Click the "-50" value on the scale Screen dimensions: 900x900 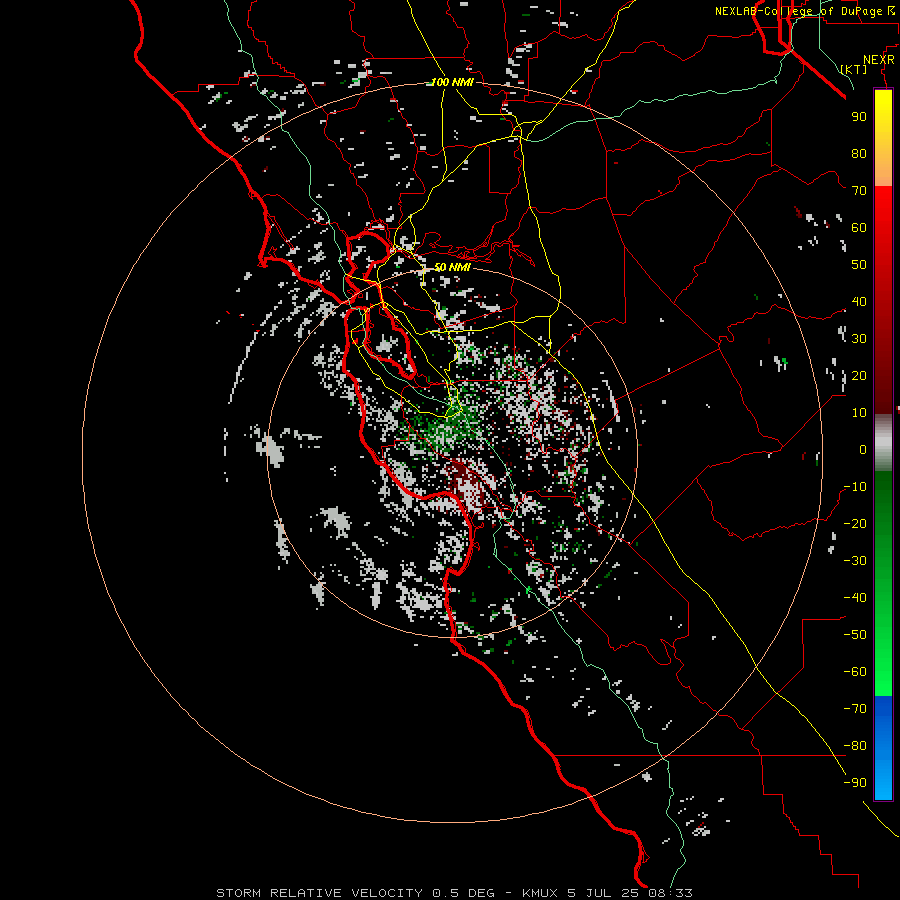(x=855, y=635)
